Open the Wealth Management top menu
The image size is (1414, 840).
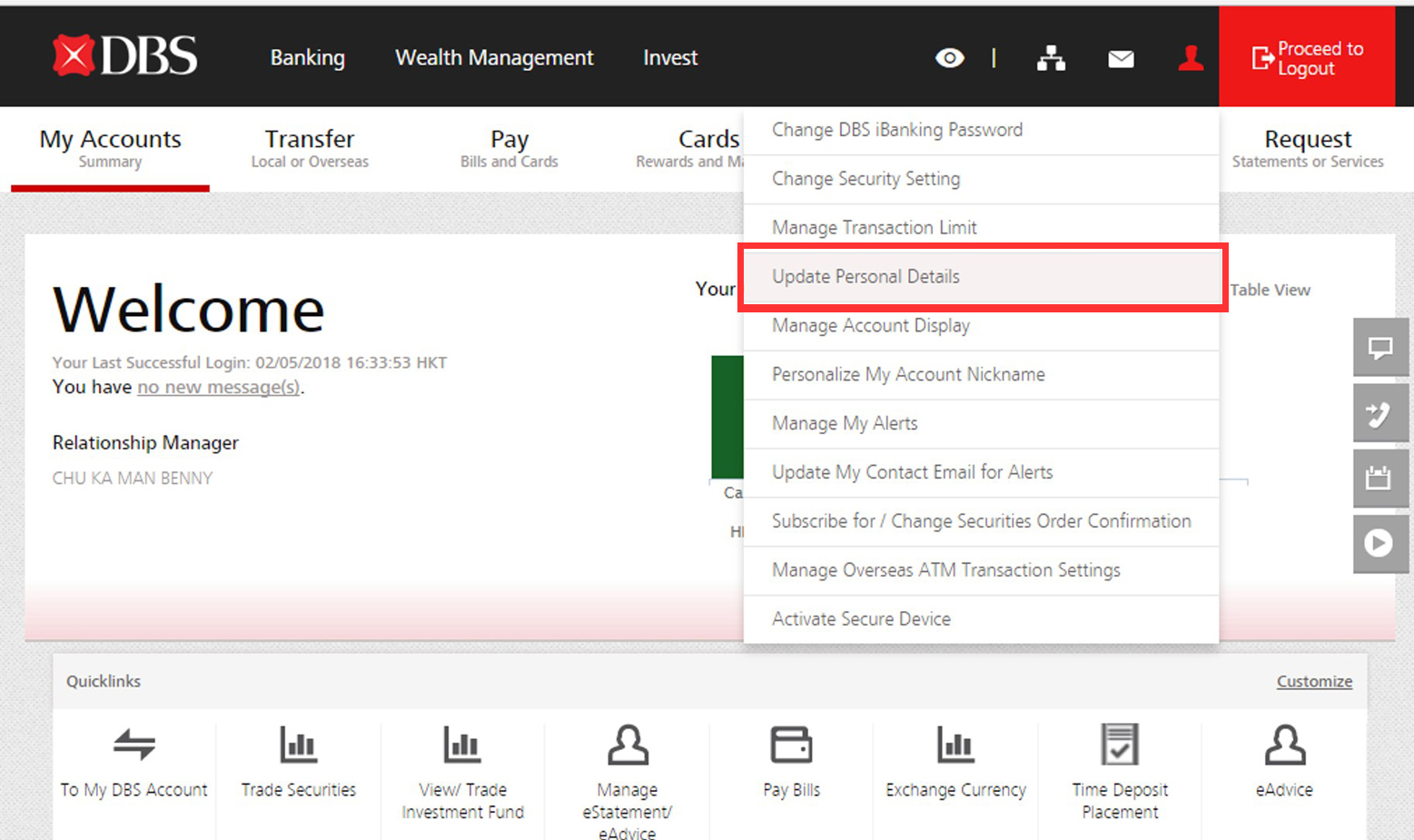coord(494,58)
